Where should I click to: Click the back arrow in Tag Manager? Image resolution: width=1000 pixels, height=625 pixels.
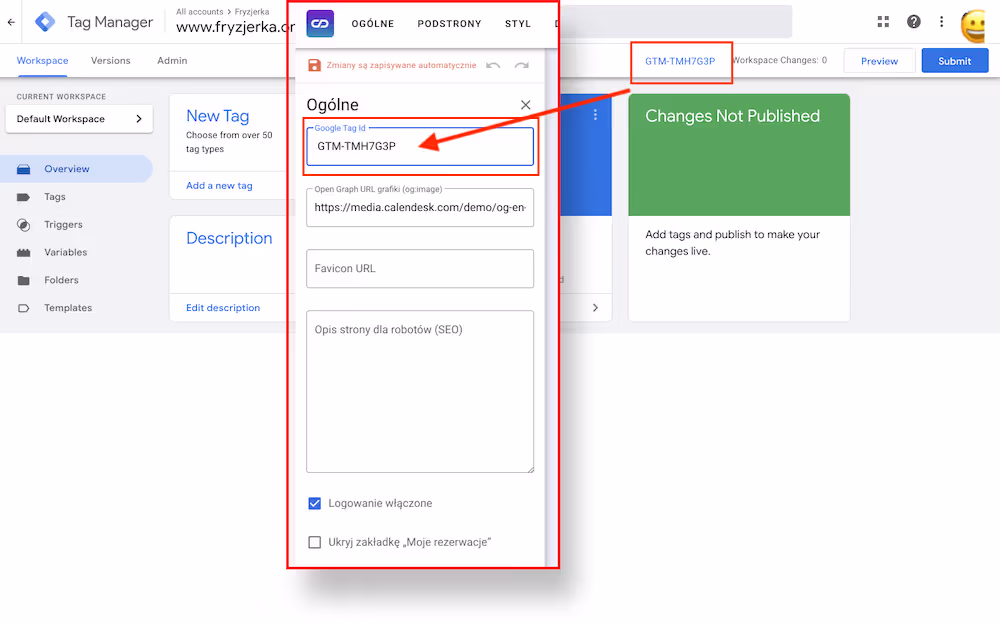(x=11, y=22)
